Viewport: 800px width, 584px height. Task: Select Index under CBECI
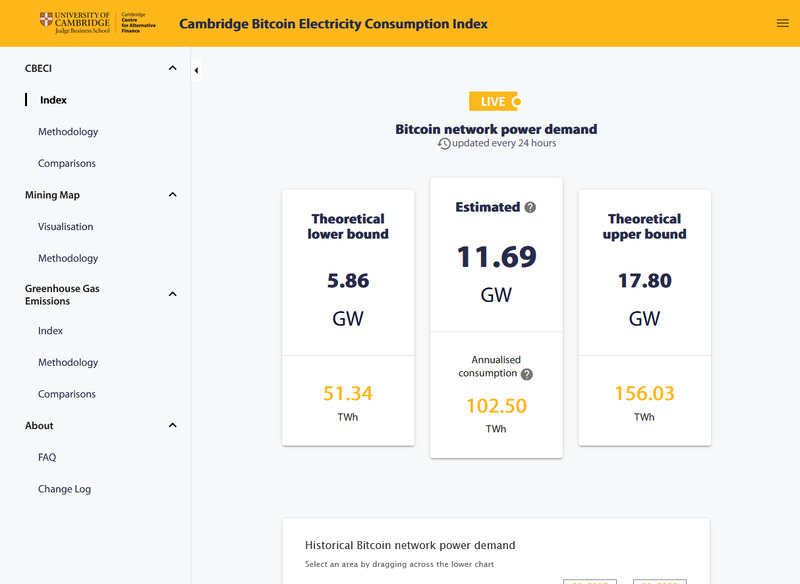(x=53, y=100)
